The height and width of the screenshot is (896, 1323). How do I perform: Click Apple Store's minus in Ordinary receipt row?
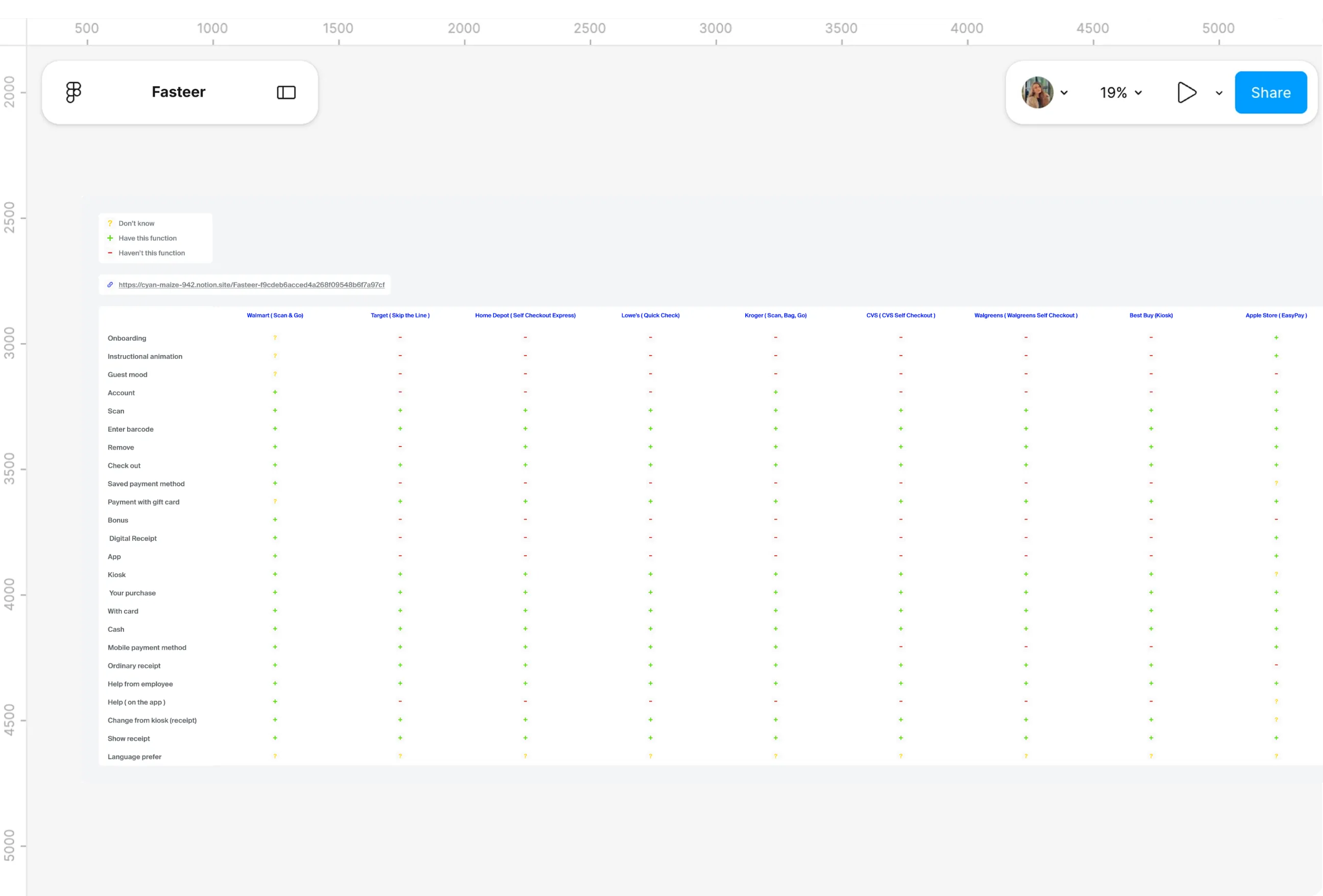[x=1277, y=665]
